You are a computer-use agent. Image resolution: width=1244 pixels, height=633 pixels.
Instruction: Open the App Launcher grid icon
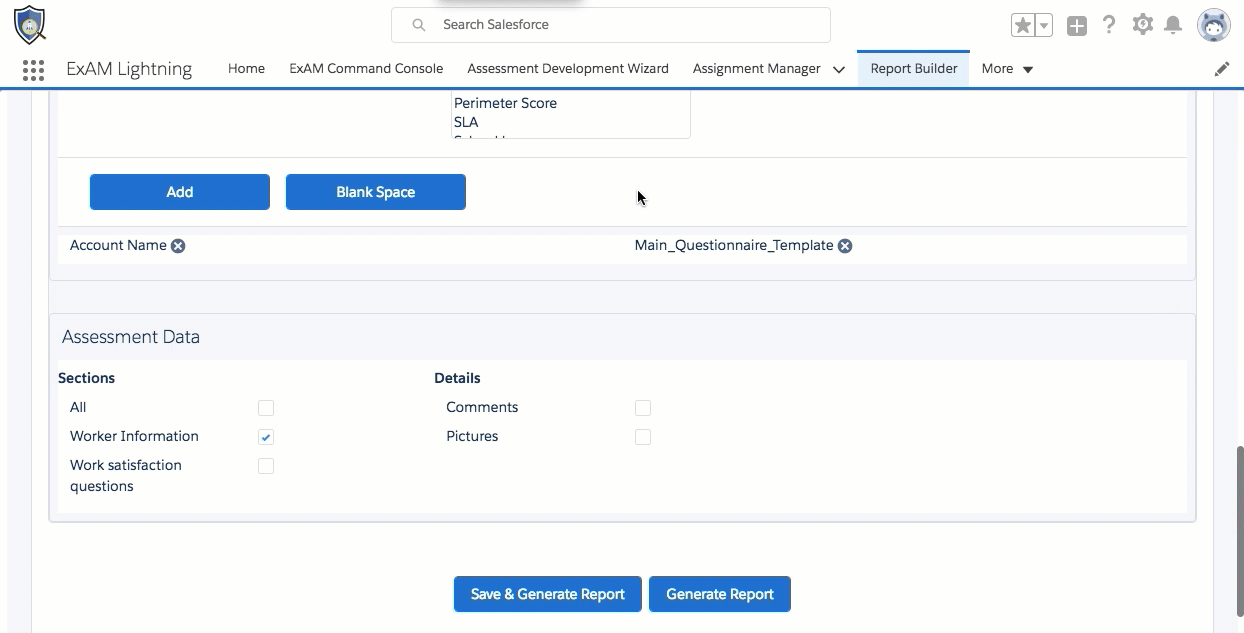(x=33, y=69)
